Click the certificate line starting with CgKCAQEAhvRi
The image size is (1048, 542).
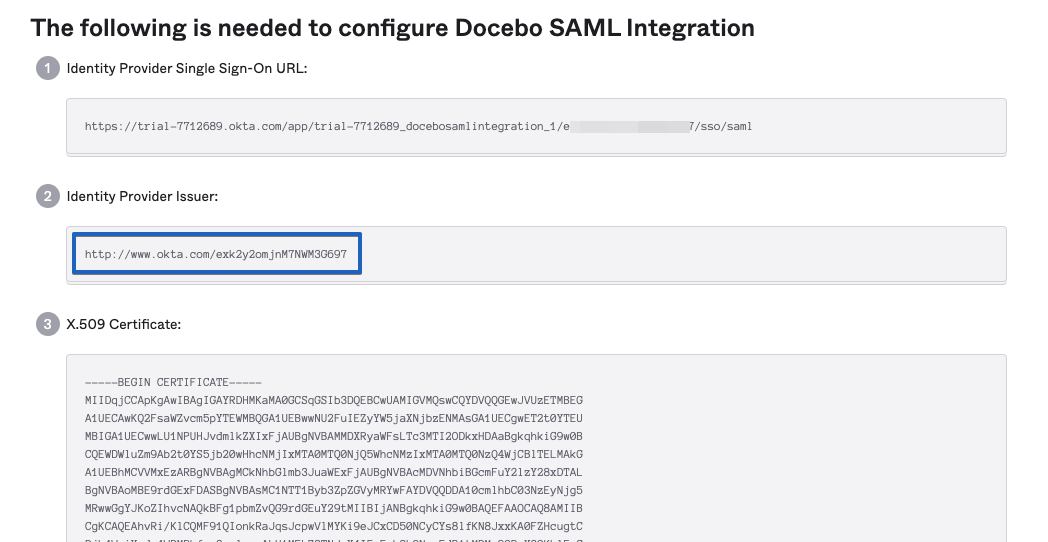pyautogui.click(x=333, y=526)
